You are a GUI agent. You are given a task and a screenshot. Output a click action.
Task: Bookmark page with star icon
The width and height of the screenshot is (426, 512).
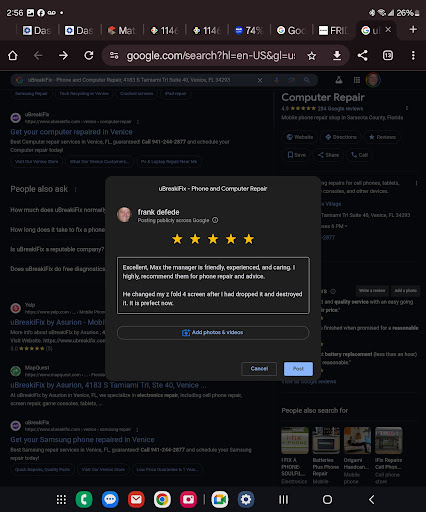(x=312, y=56)
